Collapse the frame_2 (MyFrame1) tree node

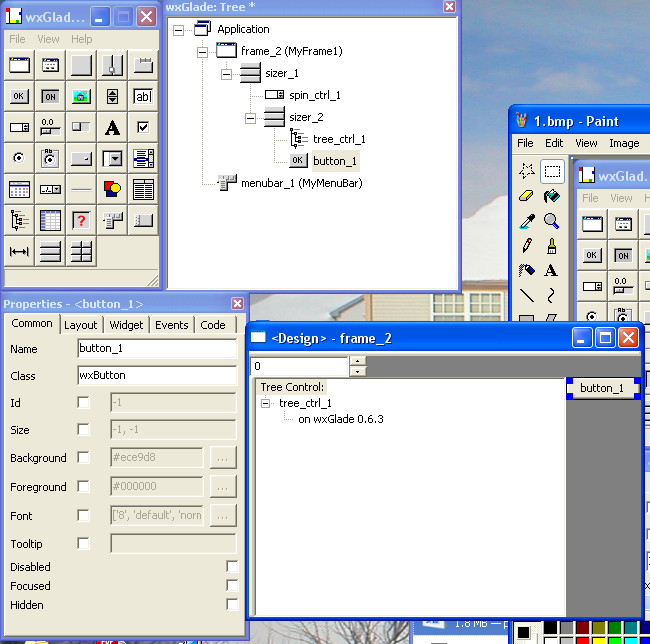click(203, 51)
